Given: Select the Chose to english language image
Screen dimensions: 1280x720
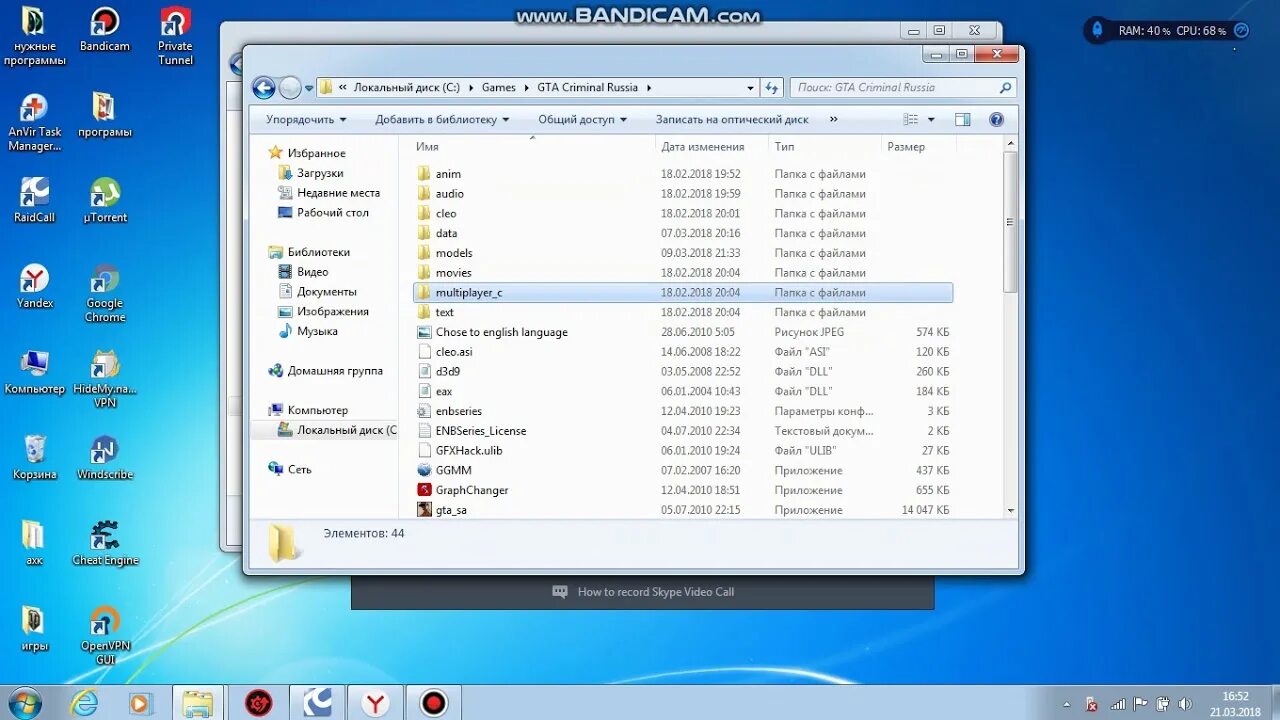Looking at the screenshot, I should tap(683, 332).
